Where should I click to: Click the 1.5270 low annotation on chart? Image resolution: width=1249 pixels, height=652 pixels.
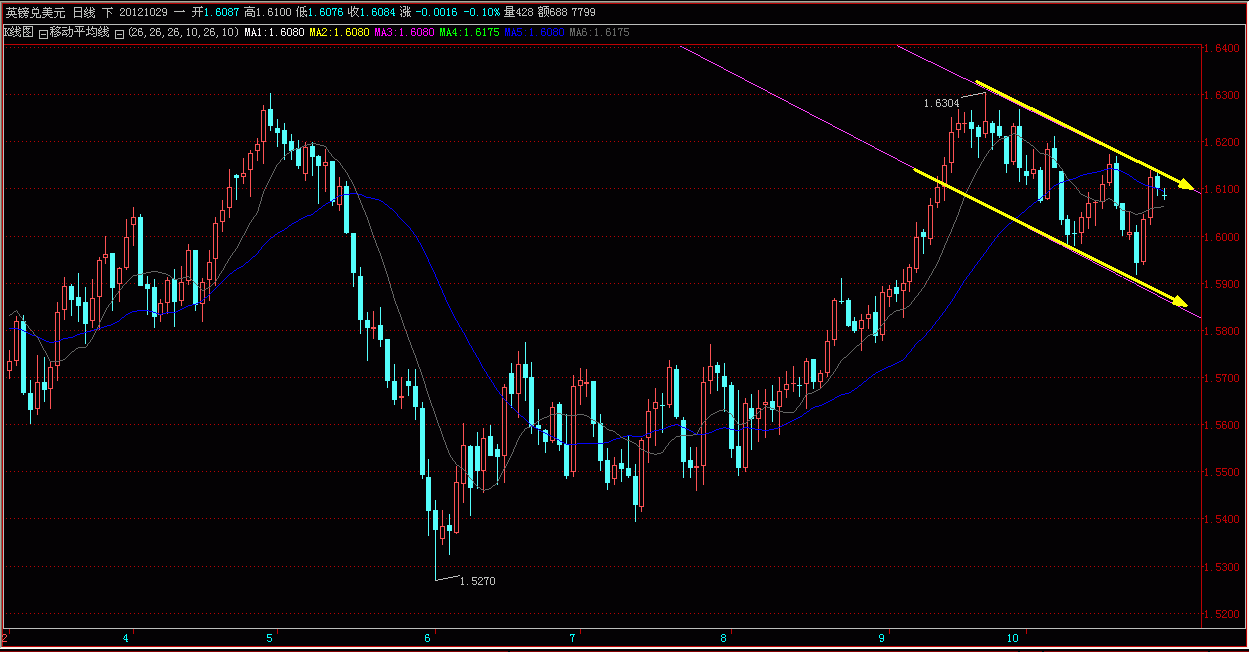click(x=478, y=581)
